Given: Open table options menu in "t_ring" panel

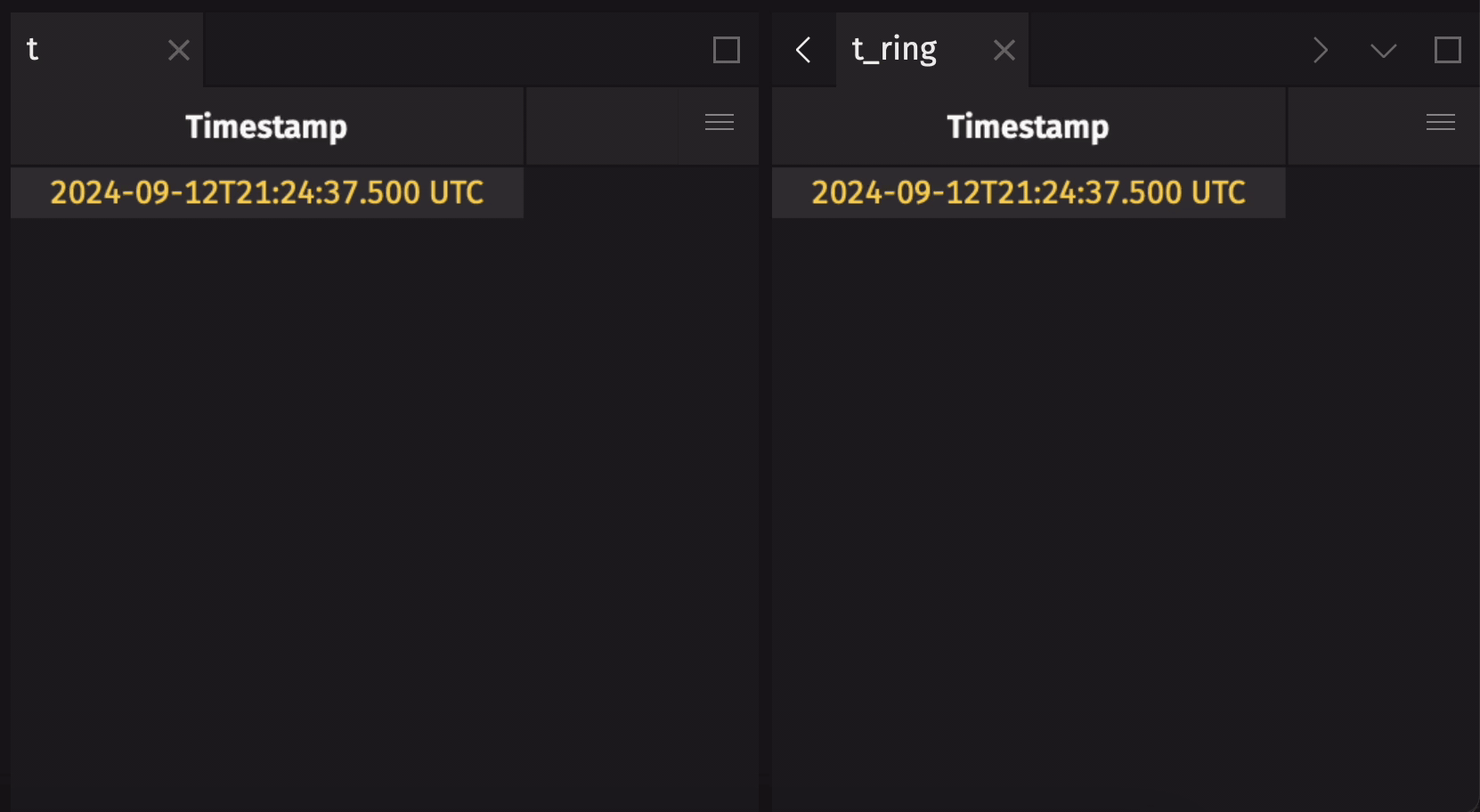Looking at the screenshot, I should coord(1441,123).
